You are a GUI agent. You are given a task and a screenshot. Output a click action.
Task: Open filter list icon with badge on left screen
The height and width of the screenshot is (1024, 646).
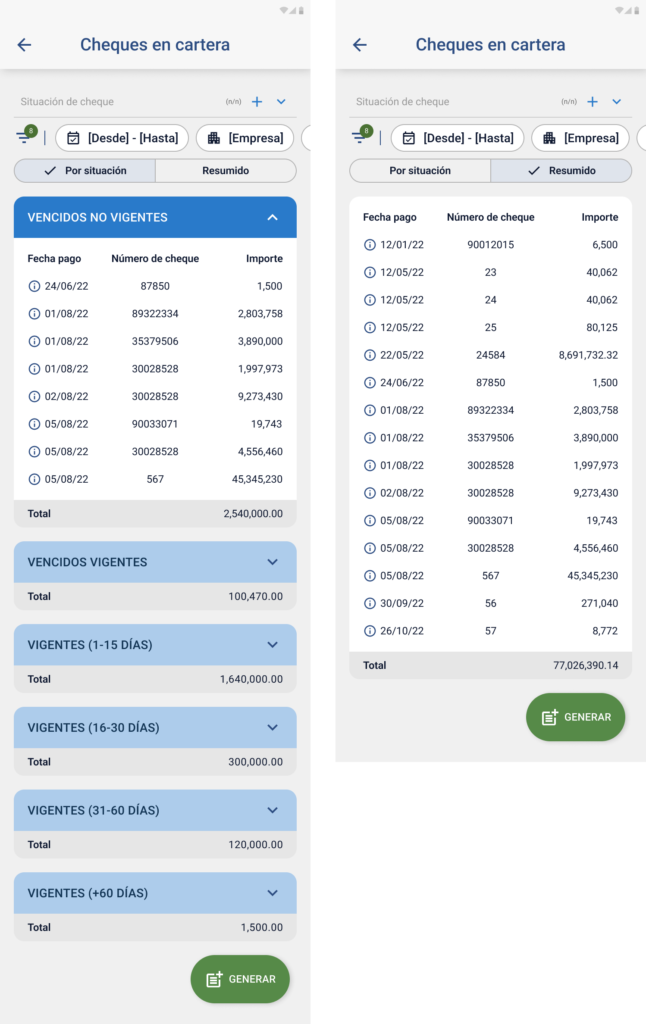point(24,137)
